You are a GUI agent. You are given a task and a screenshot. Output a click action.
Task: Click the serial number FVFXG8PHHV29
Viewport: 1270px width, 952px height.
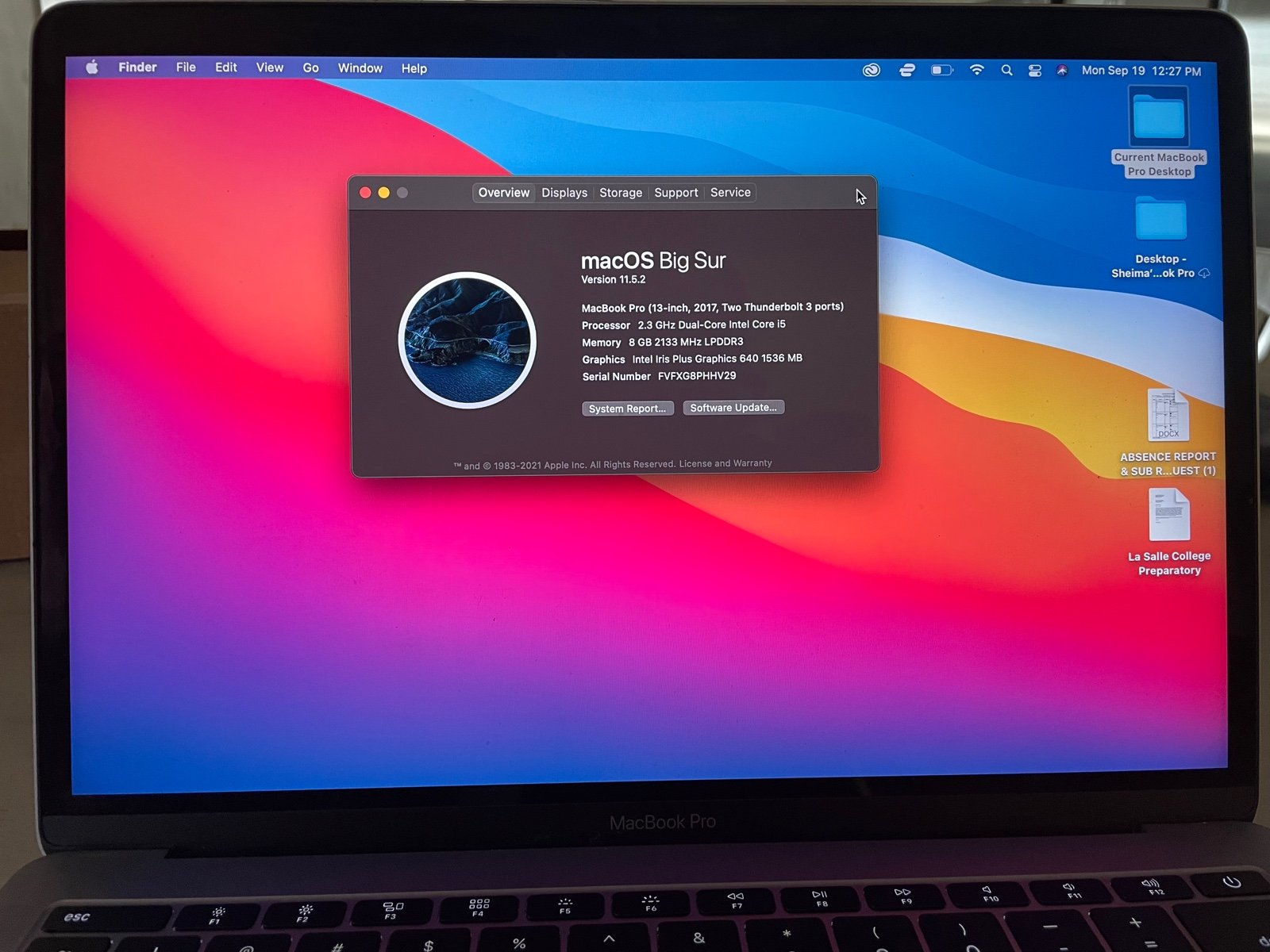tap(697, 376)
